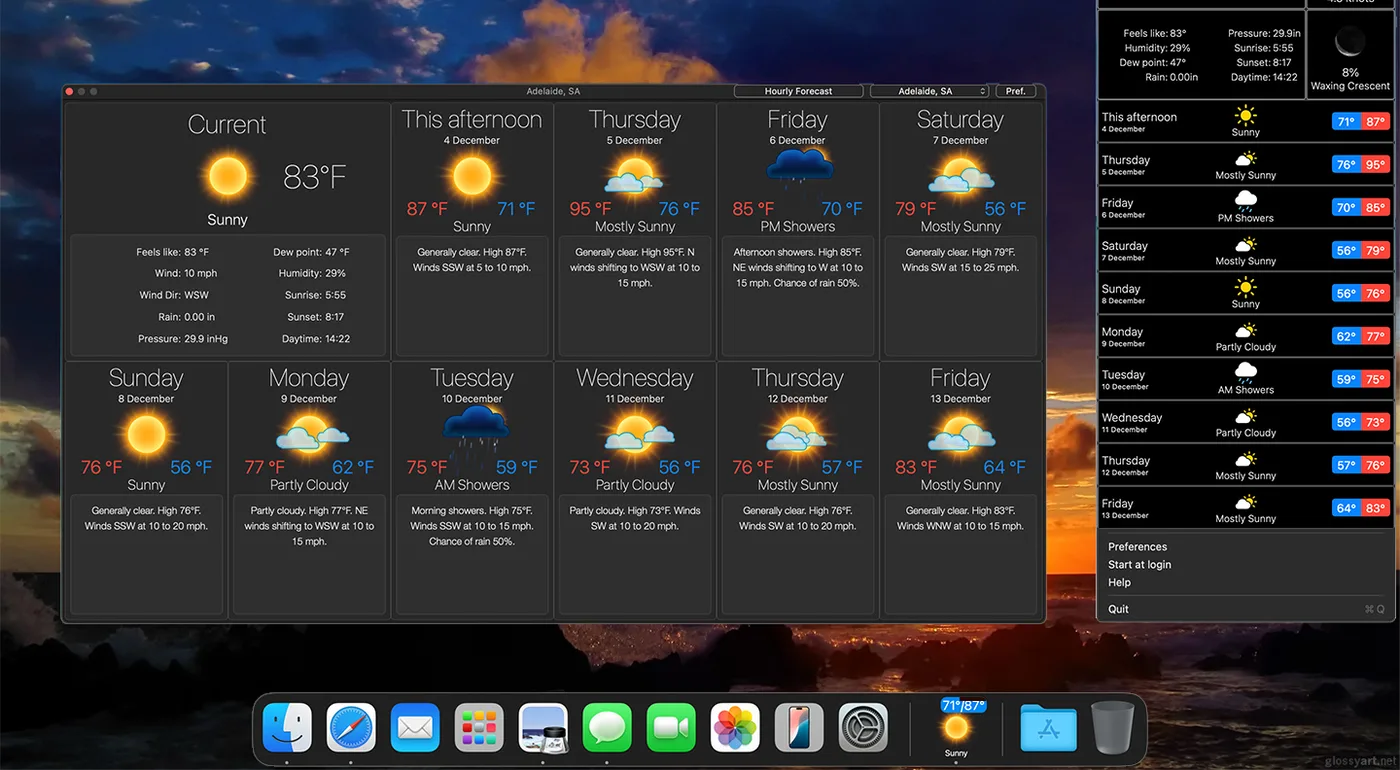
Task: Click Friday's 'Afternoon showers' forecast description
Action: [798, 267]
